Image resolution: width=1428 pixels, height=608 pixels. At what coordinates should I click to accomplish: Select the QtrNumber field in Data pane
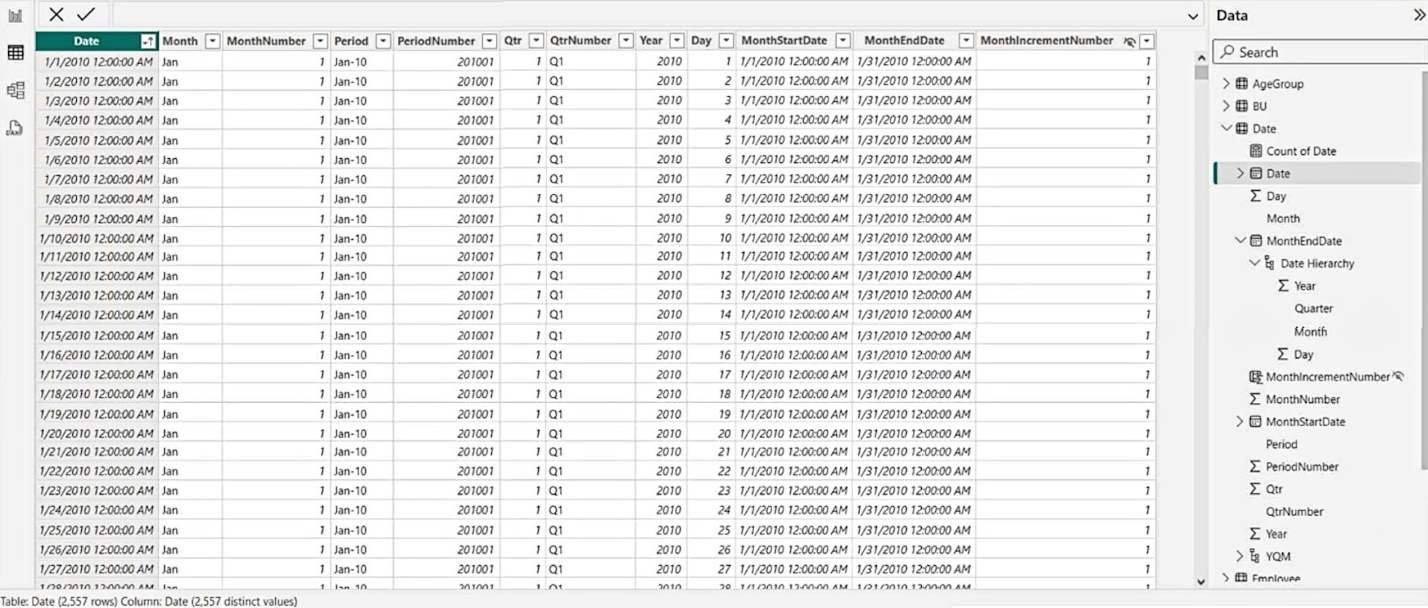tap(1294, 511)
